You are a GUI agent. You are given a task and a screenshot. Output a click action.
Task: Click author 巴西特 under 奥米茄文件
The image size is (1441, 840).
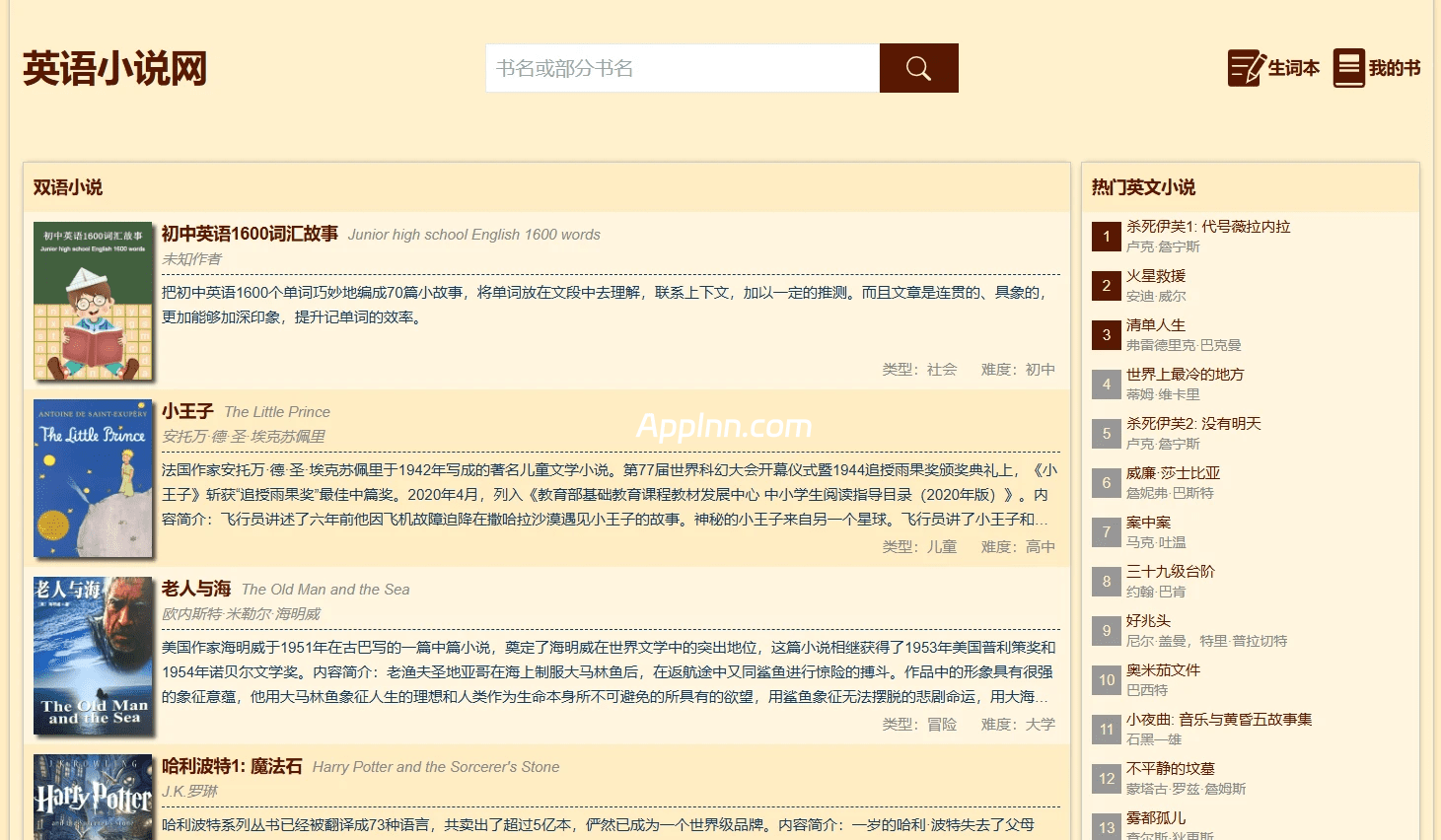coord(1147,690)
